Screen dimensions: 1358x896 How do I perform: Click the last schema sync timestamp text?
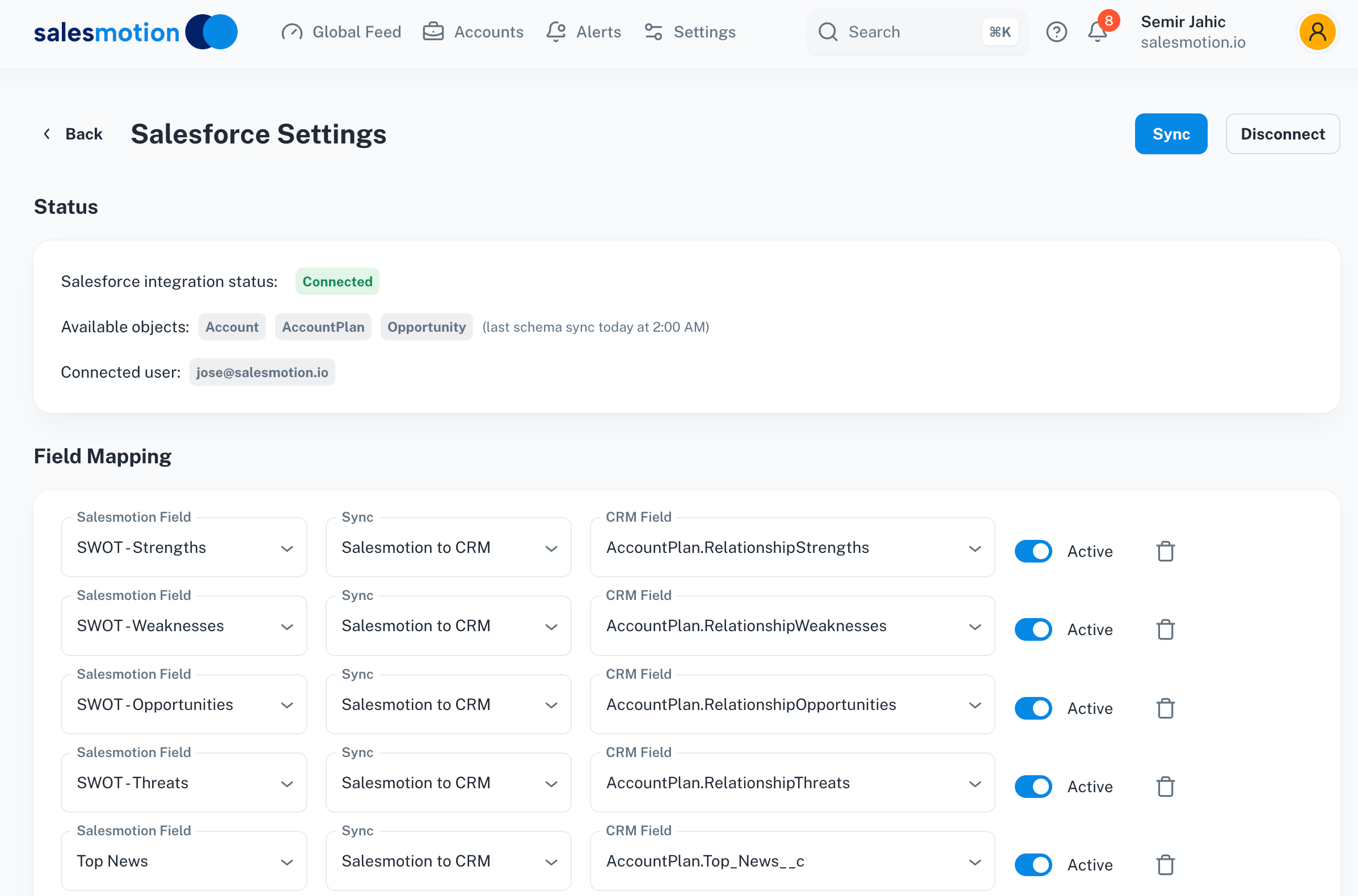596,327
